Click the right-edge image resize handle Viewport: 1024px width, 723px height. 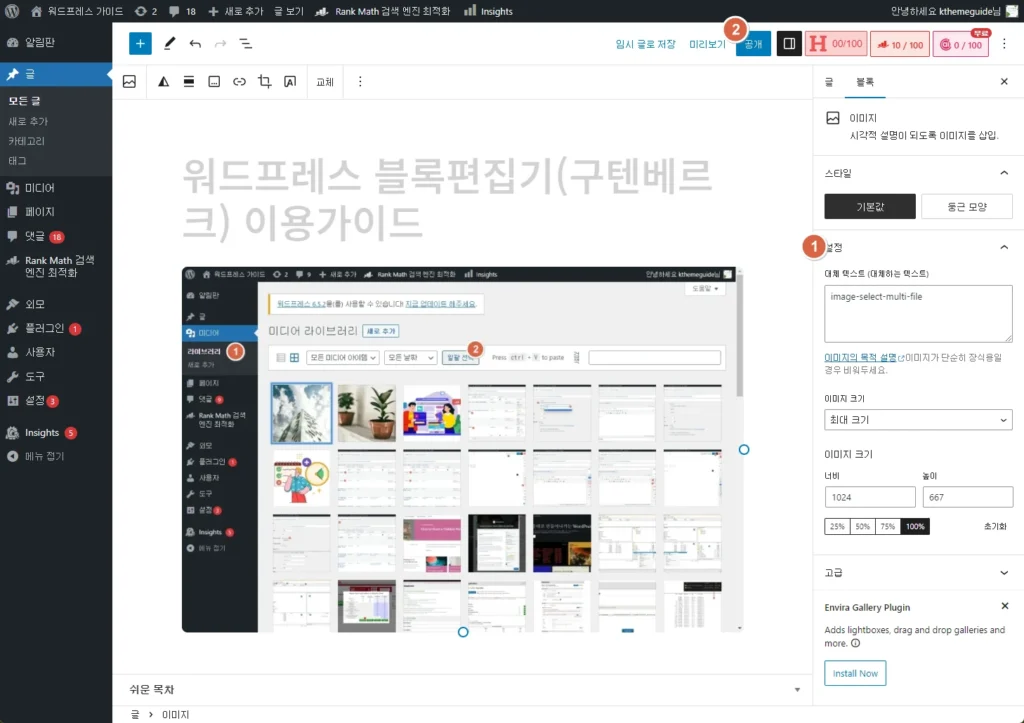[744, 449]
